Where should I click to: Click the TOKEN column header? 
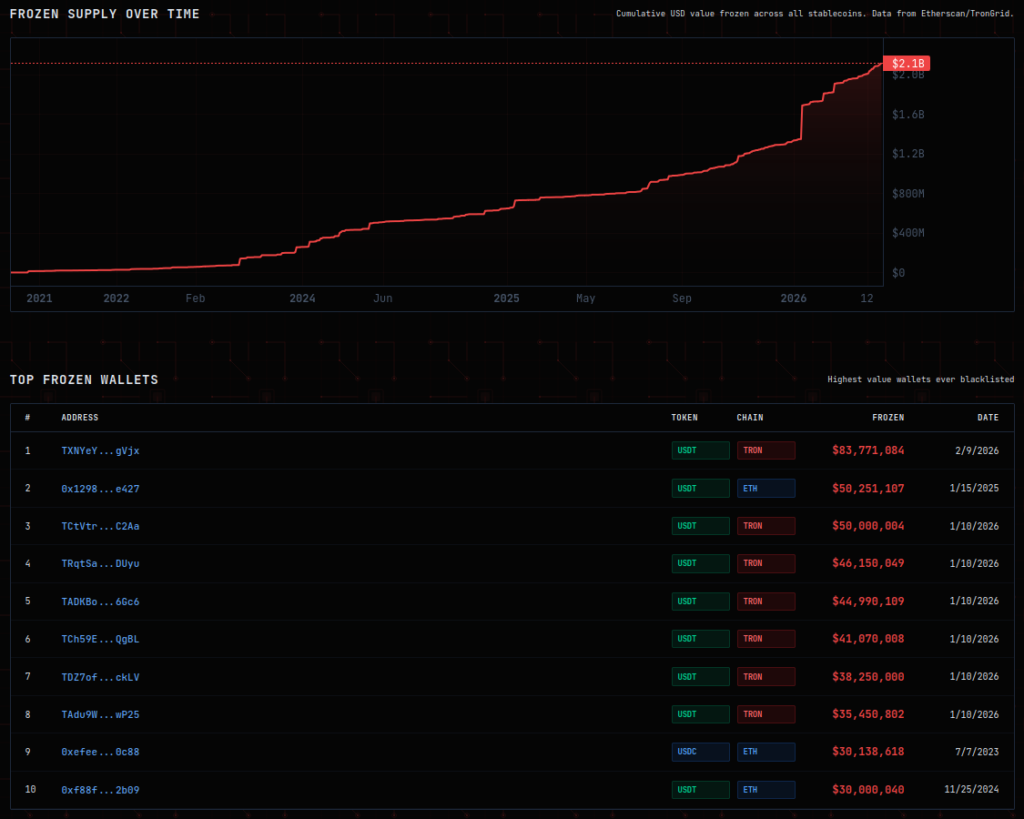684,417
